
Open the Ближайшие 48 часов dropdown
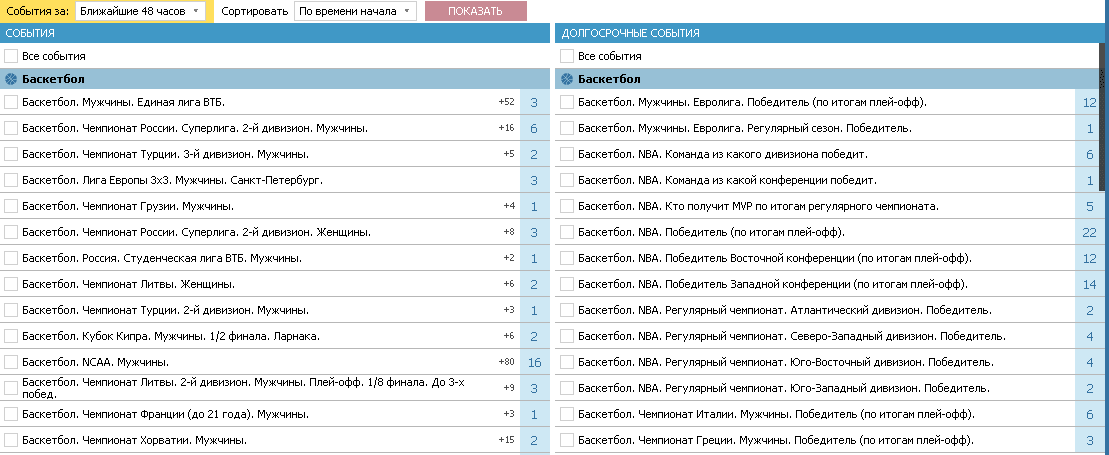[139, 11]
